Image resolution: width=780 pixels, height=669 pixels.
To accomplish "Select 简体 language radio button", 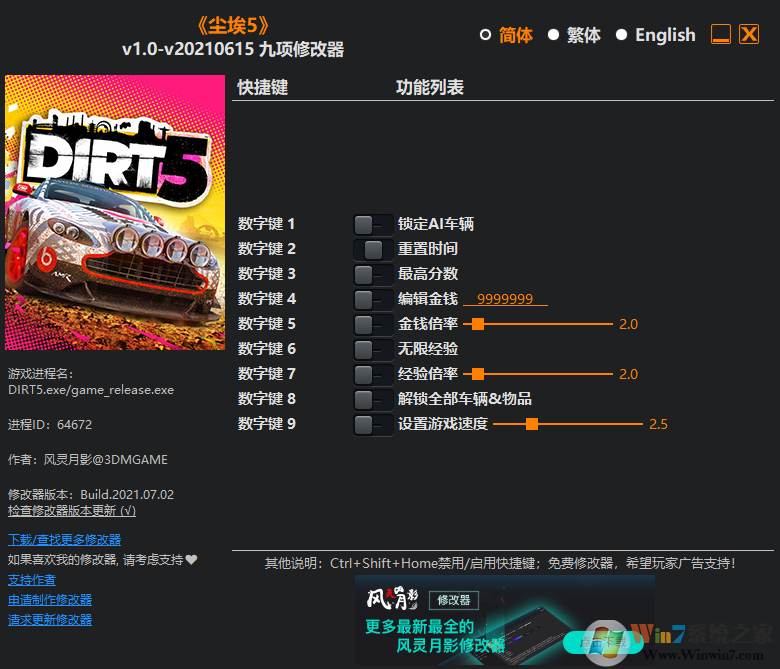I will click(x=486, y=35).
